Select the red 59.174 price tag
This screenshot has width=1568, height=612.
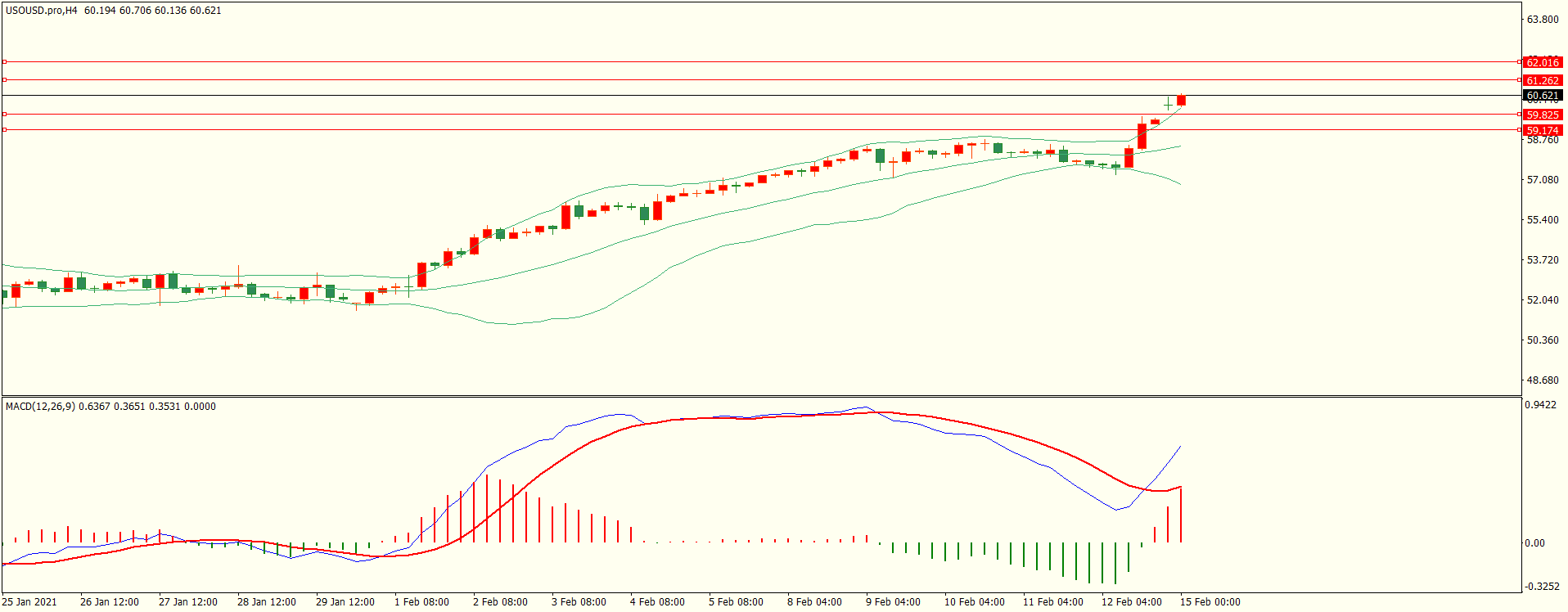click(x=1543, y=131)
